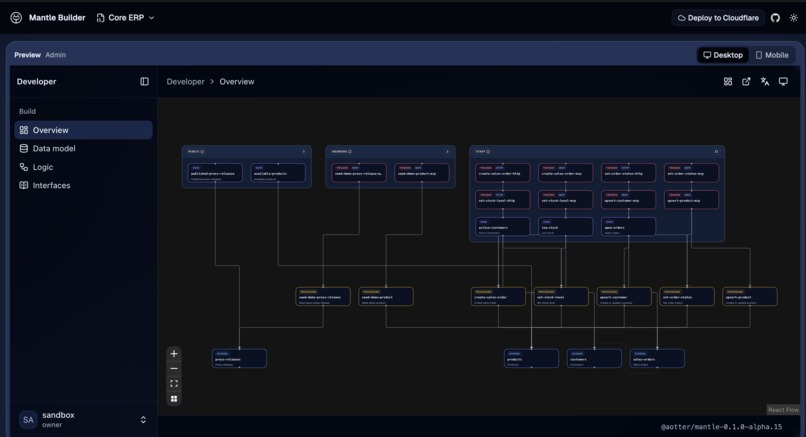Select the products schema node
This screenshot has height=437, width=806.
coord(532,358)
